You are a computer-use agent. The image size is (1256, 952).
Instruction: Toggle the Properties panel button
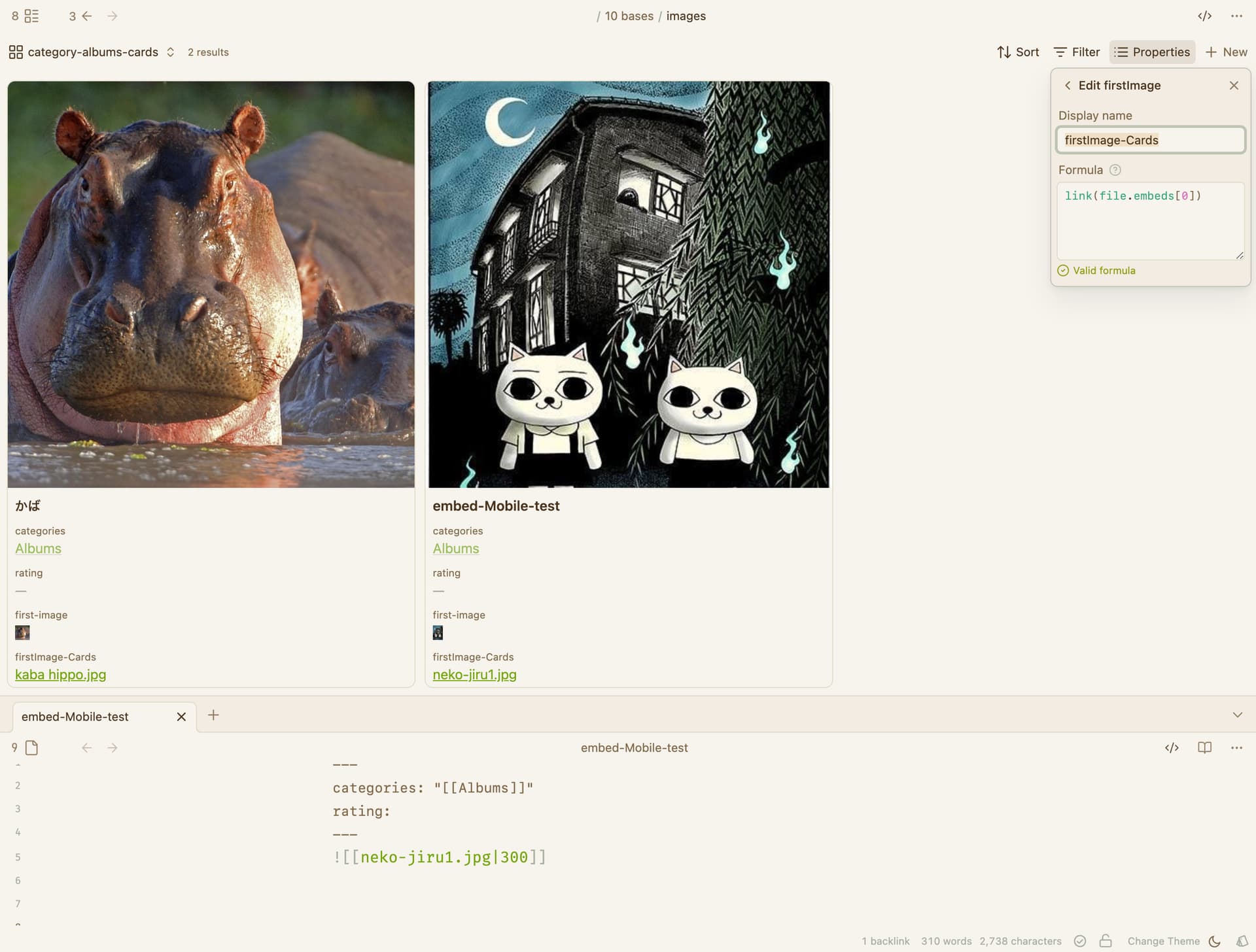1152,52
